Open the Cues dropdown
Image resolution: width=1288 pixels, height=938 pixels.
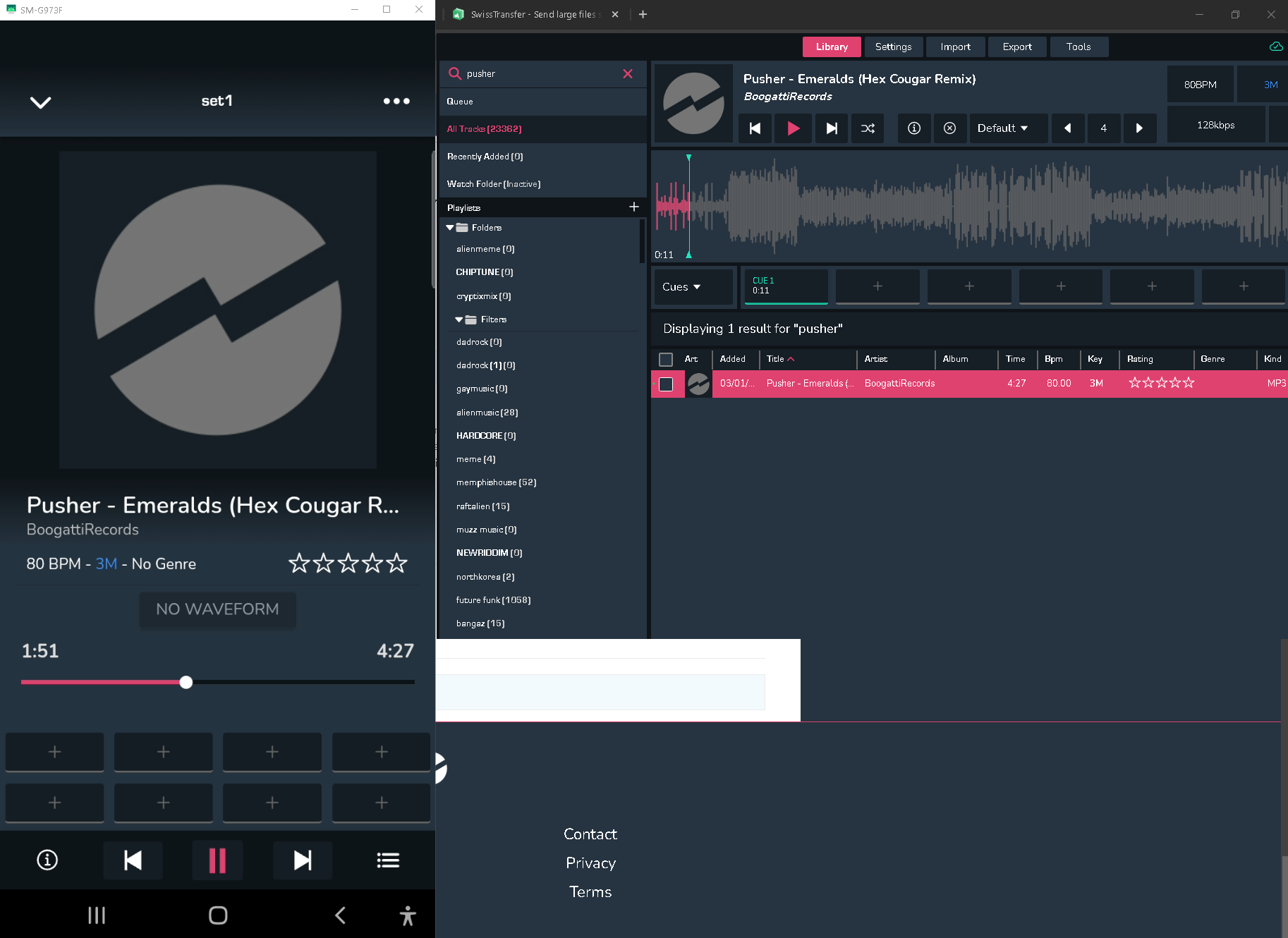681,287
